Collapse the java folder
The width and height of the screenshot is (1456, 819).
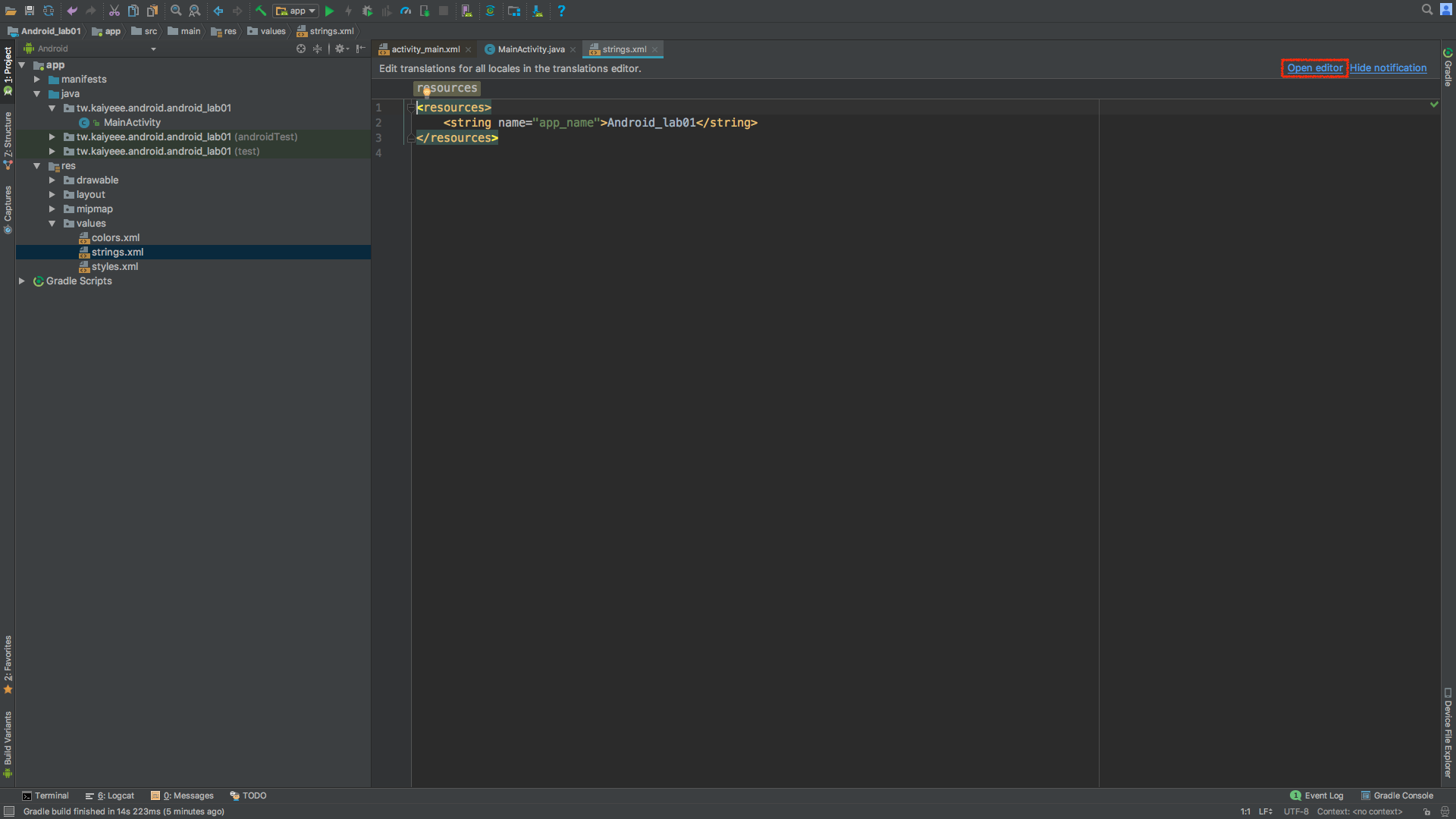(x=36, y=94)
